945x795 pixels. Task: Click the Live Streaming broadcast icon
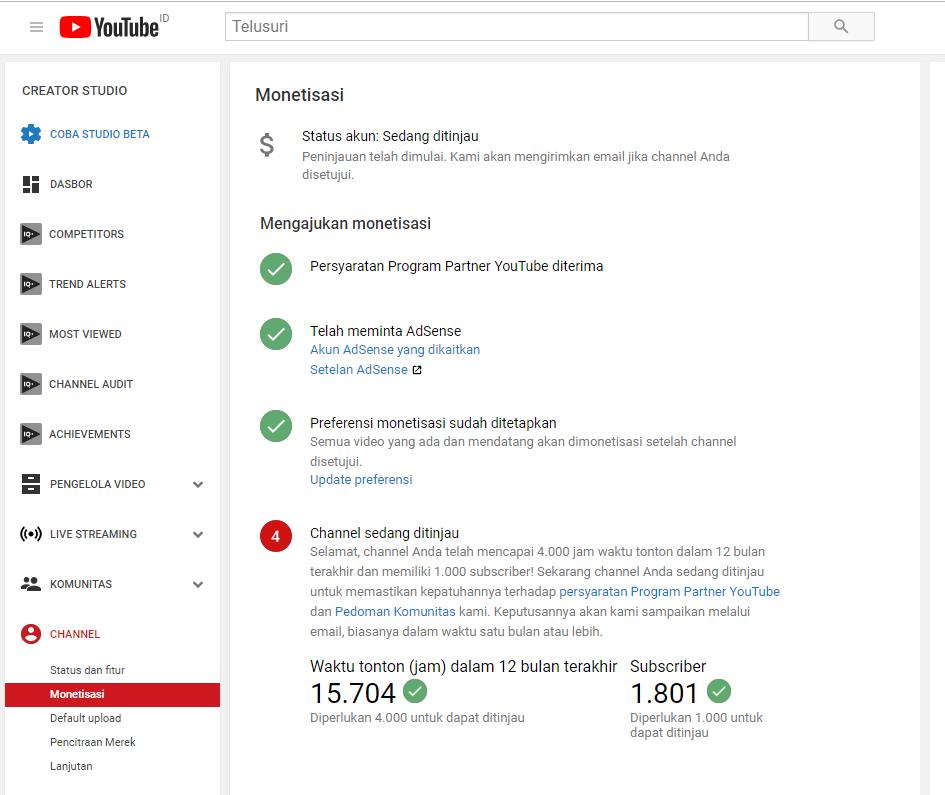click(x=31, y=534)
